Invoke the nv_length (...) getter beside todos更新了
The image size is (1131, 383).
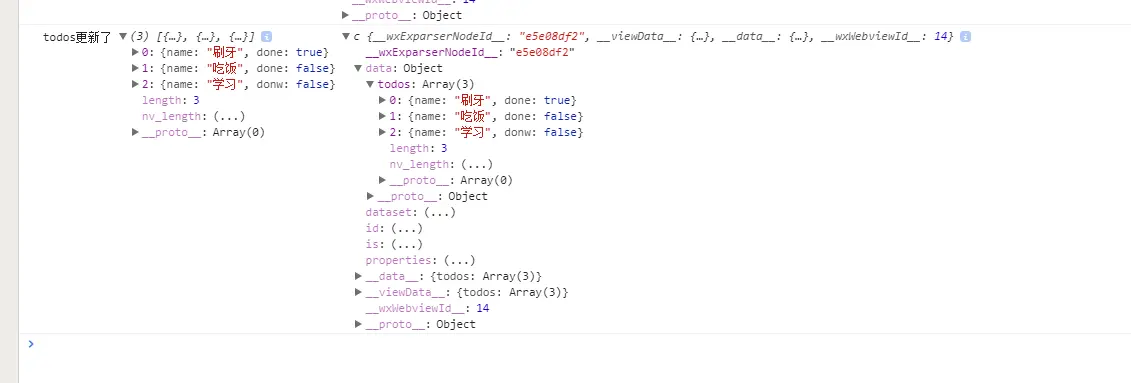229,116
